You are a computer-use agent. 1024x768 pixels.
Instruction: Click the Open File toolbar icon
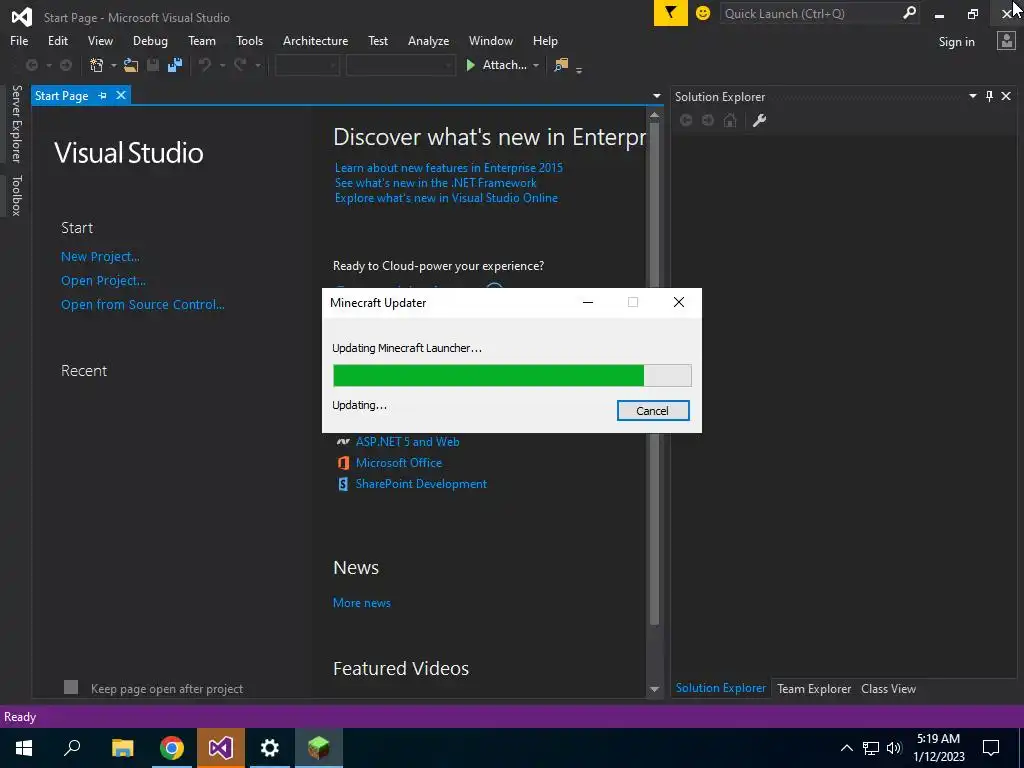pos(131,65)
